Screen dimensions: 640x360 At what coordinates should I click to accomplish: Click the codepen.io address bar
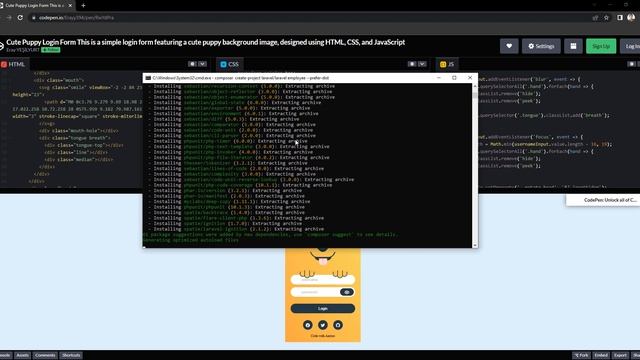tap(310, 18)
